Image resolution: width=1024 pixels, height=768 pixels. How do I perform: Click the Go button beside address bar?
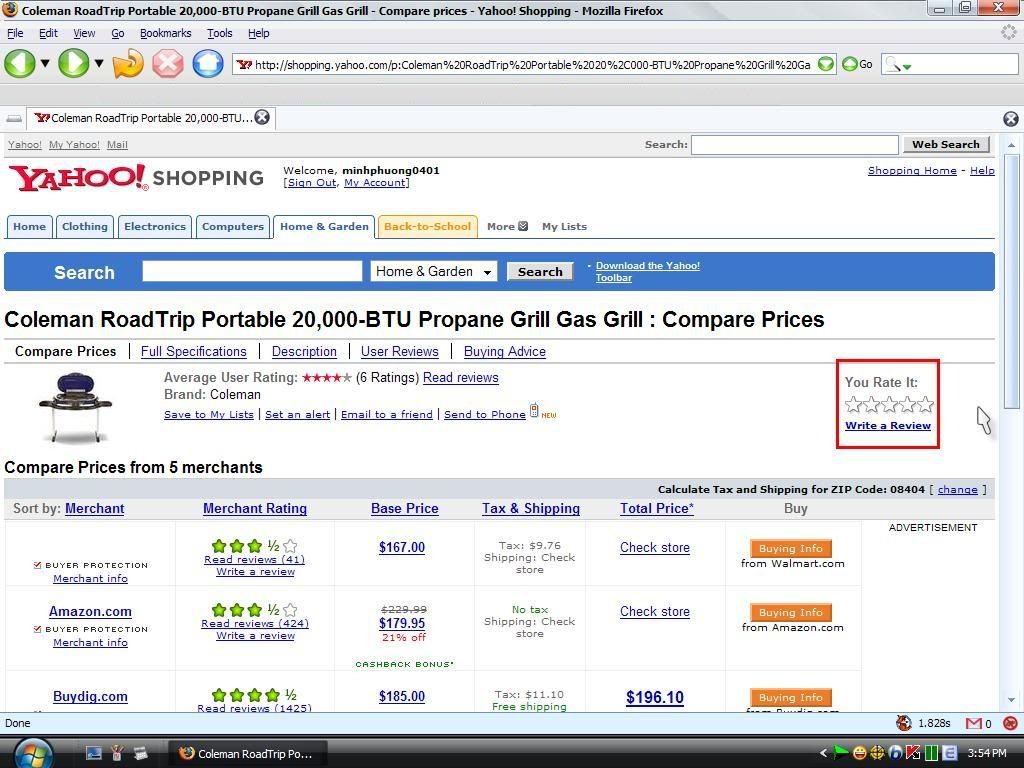tap(857, 64)
